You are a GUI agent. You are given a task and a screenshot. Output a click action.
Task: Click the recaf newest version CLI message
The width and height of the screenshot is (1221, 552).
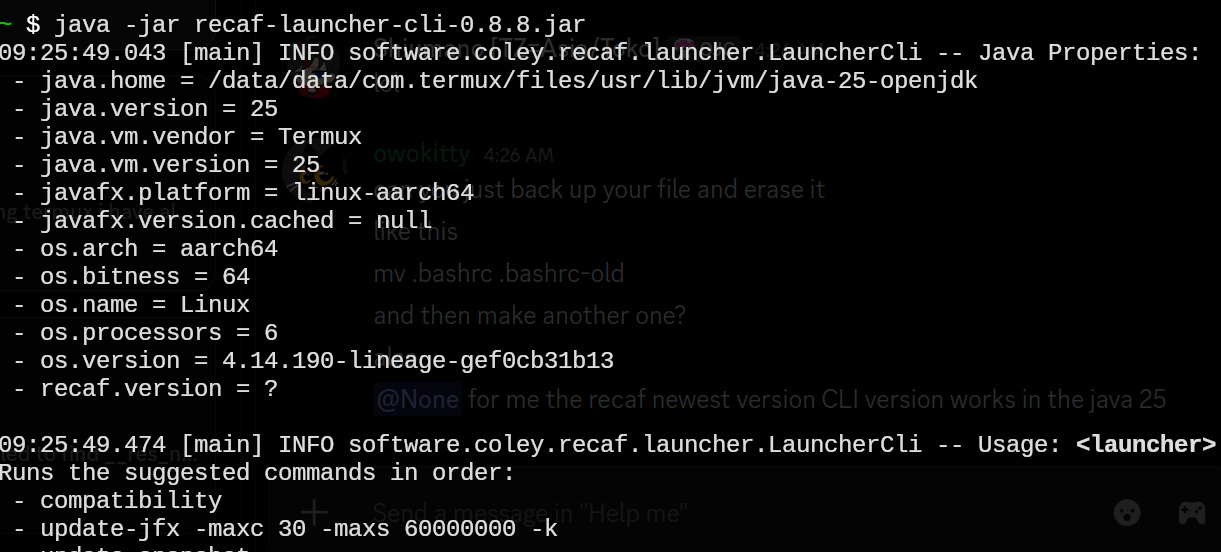[816, 399]
